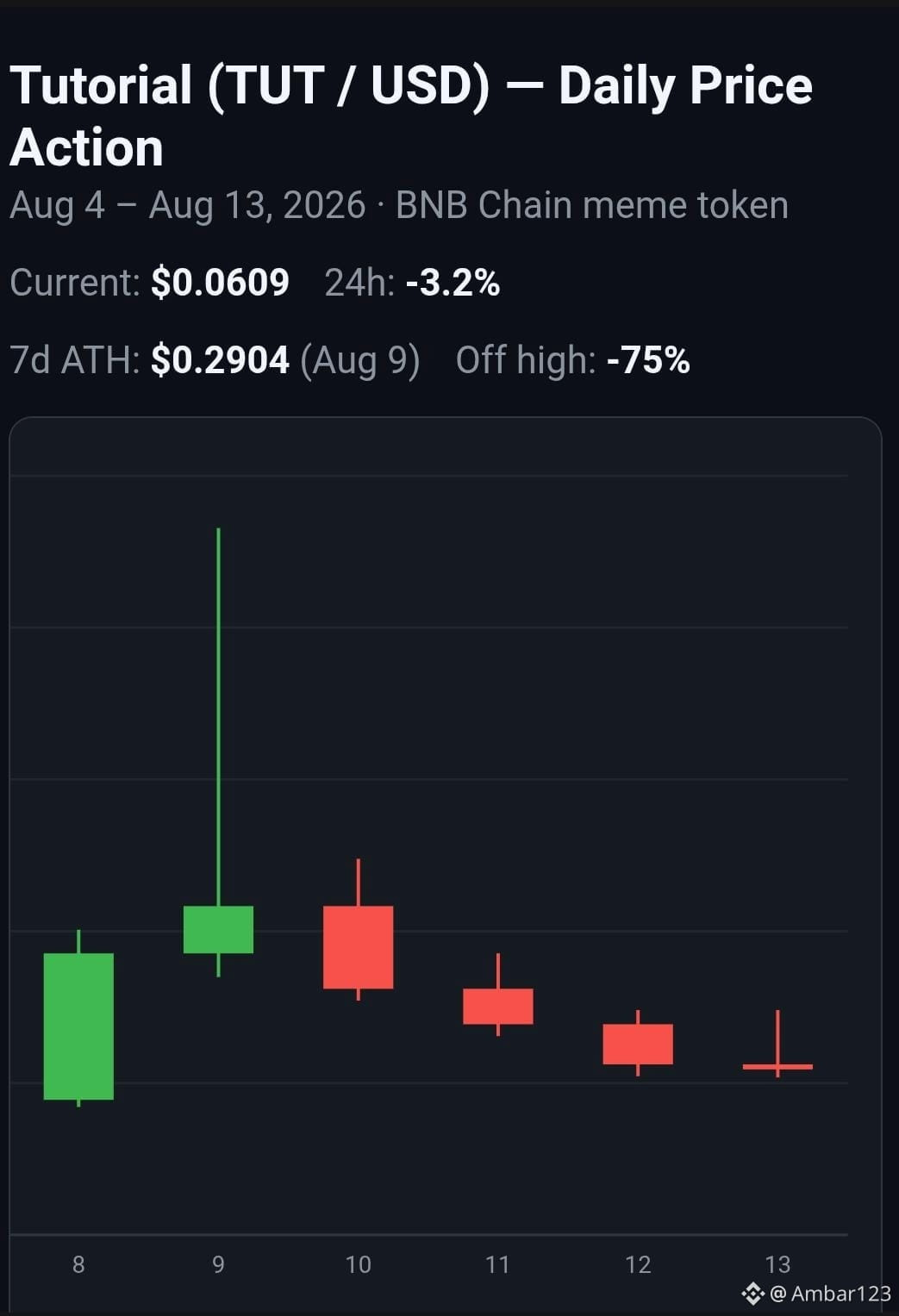The width and height of the screenshot is (899, 1316).
Task: Click the current price $0.0609
Action: [x=220, y=283]
